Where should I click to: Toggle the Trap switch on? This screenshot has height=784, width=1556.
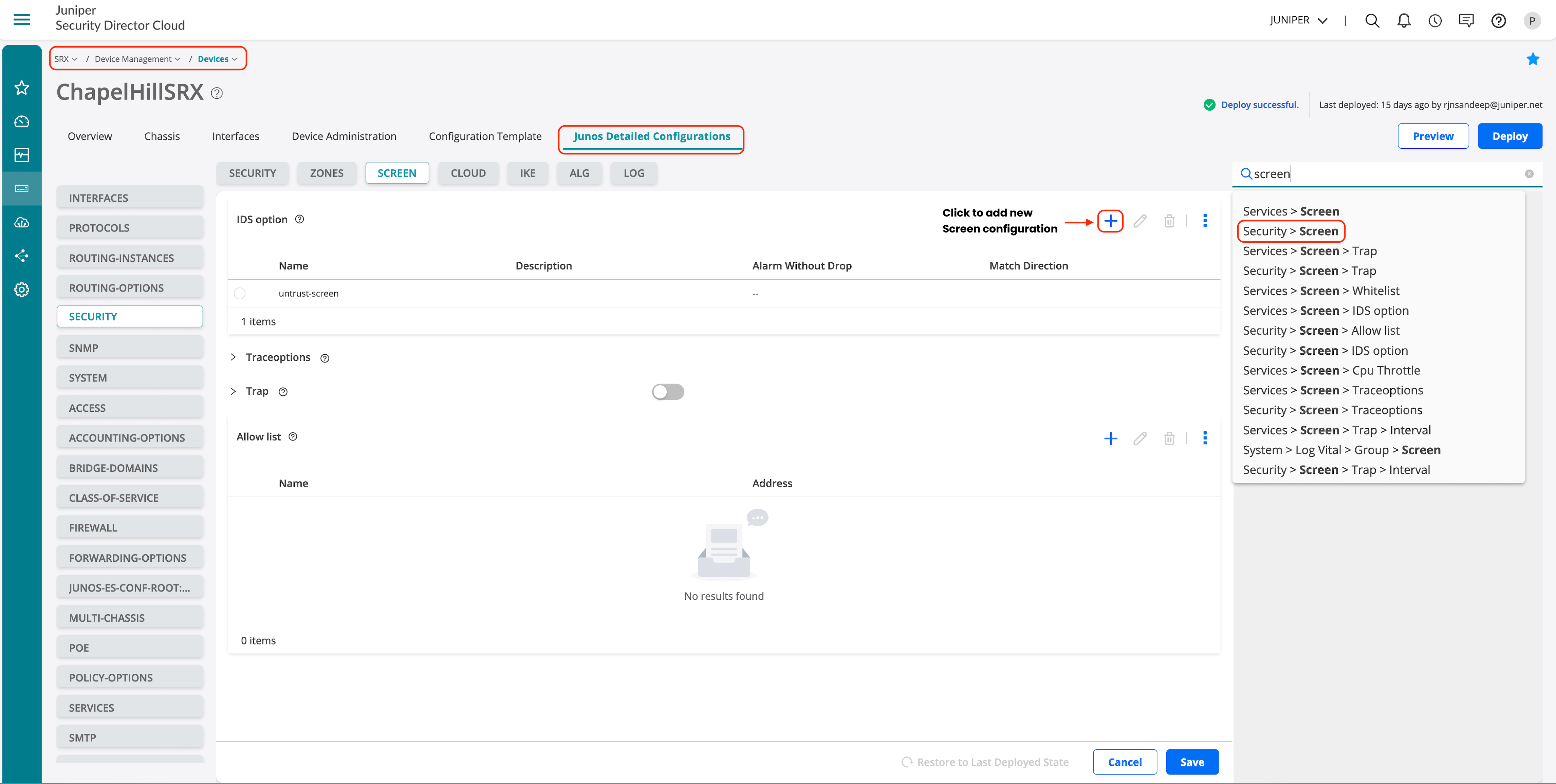tap(667, 392)
